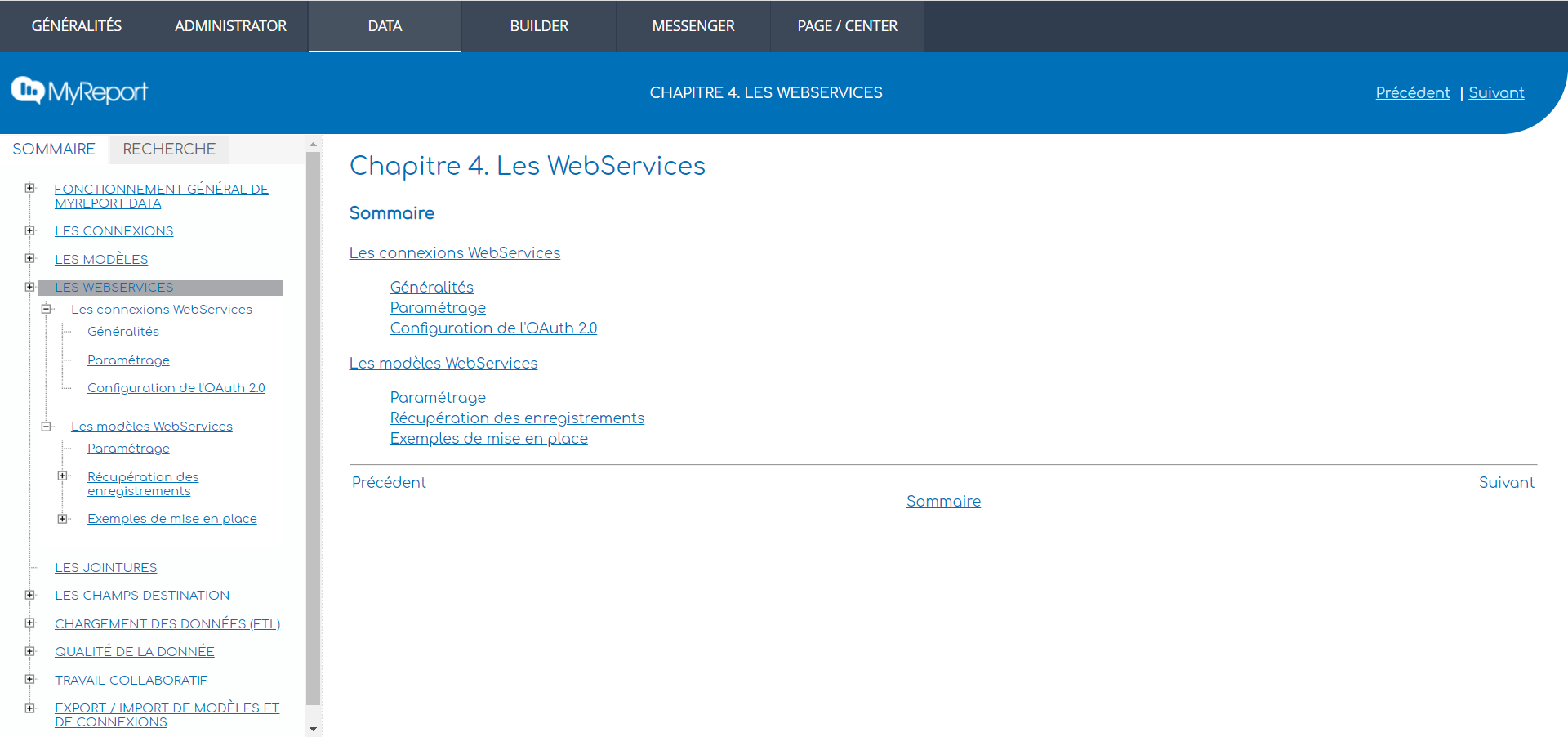The image size is (1568, 737).
Task: Click the MyReport logo
Action: tap(79, 92)
